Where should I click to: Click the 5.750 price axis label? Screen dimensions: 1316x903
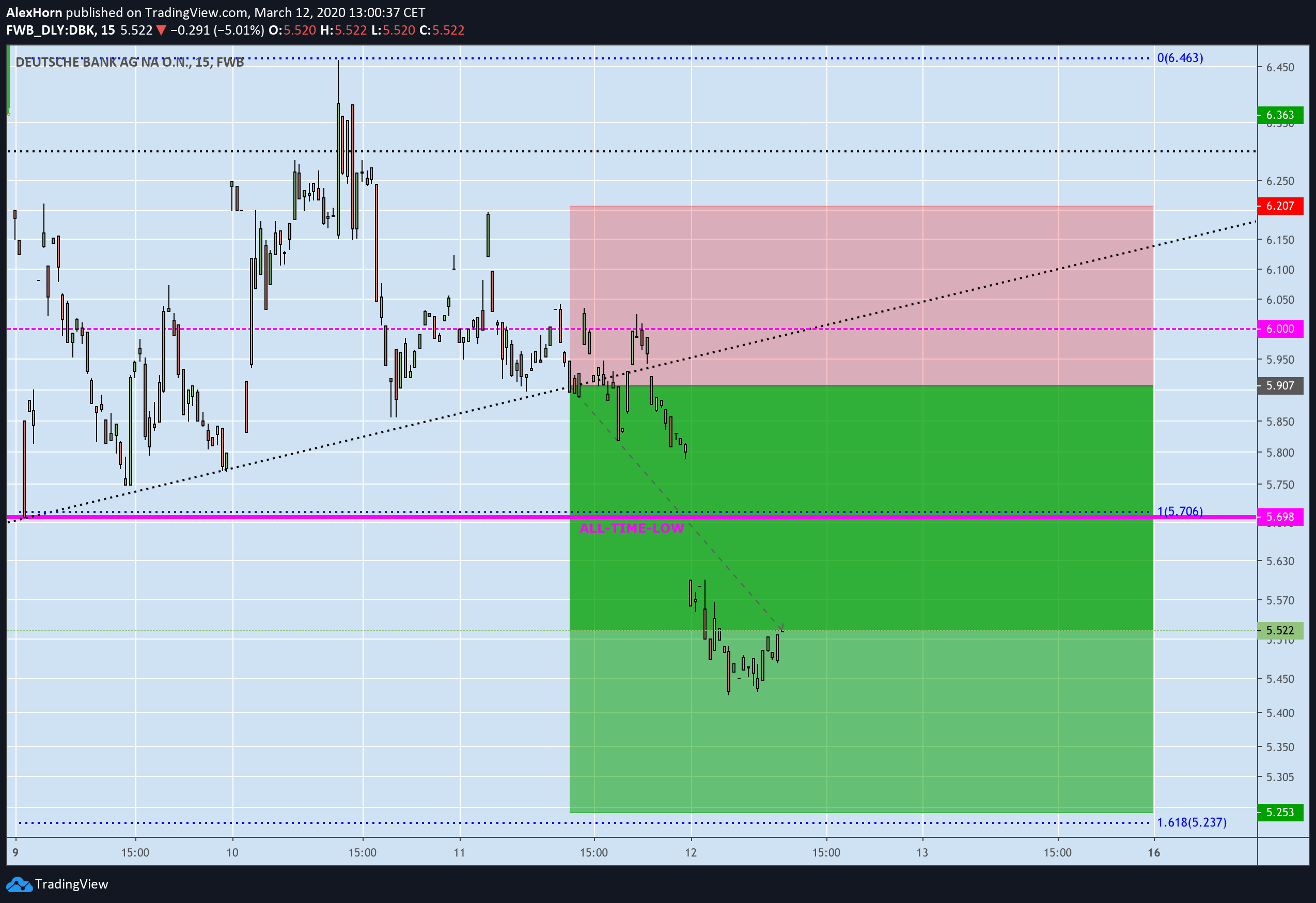(1280, 485)
